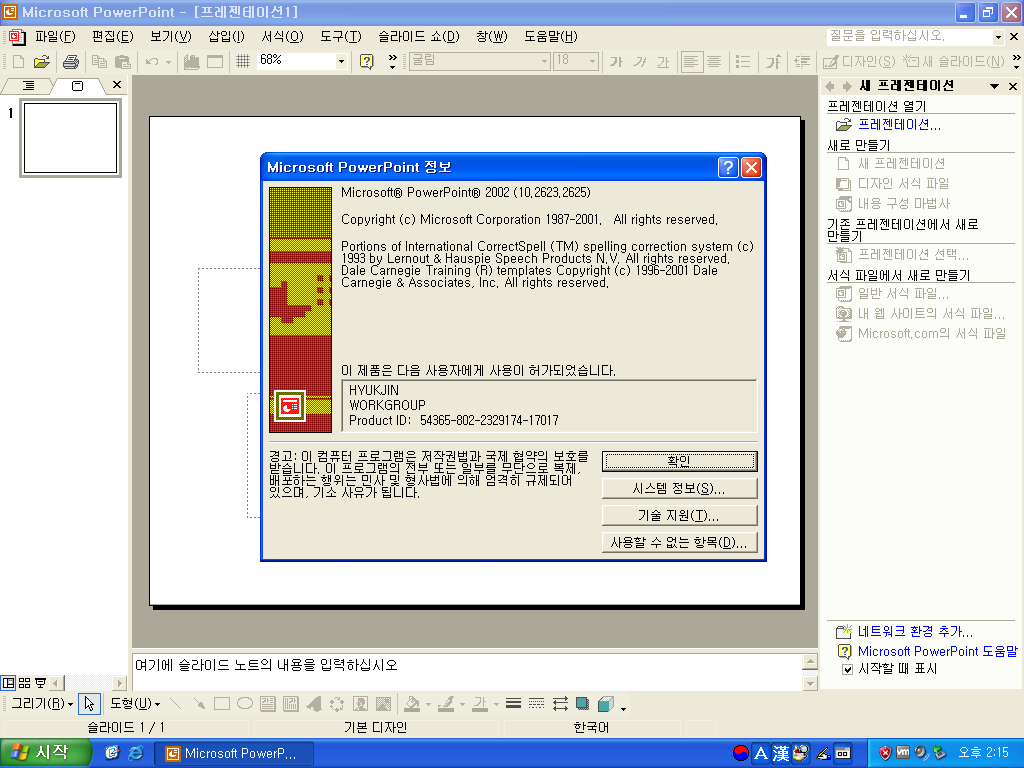The image size is (1024, 768).
Task: Click the Print toolbar icon
Action: point(71,61)
